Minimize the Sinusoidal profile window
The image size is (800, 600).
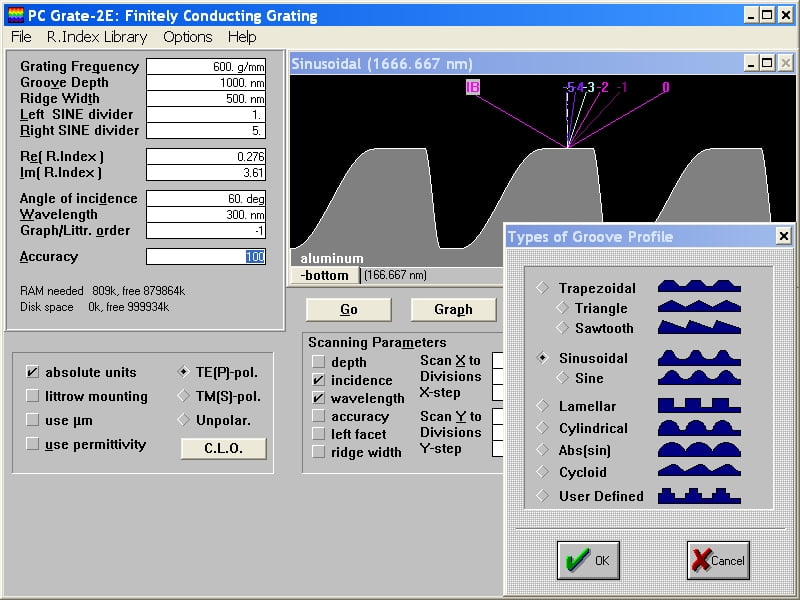point(751,63)
